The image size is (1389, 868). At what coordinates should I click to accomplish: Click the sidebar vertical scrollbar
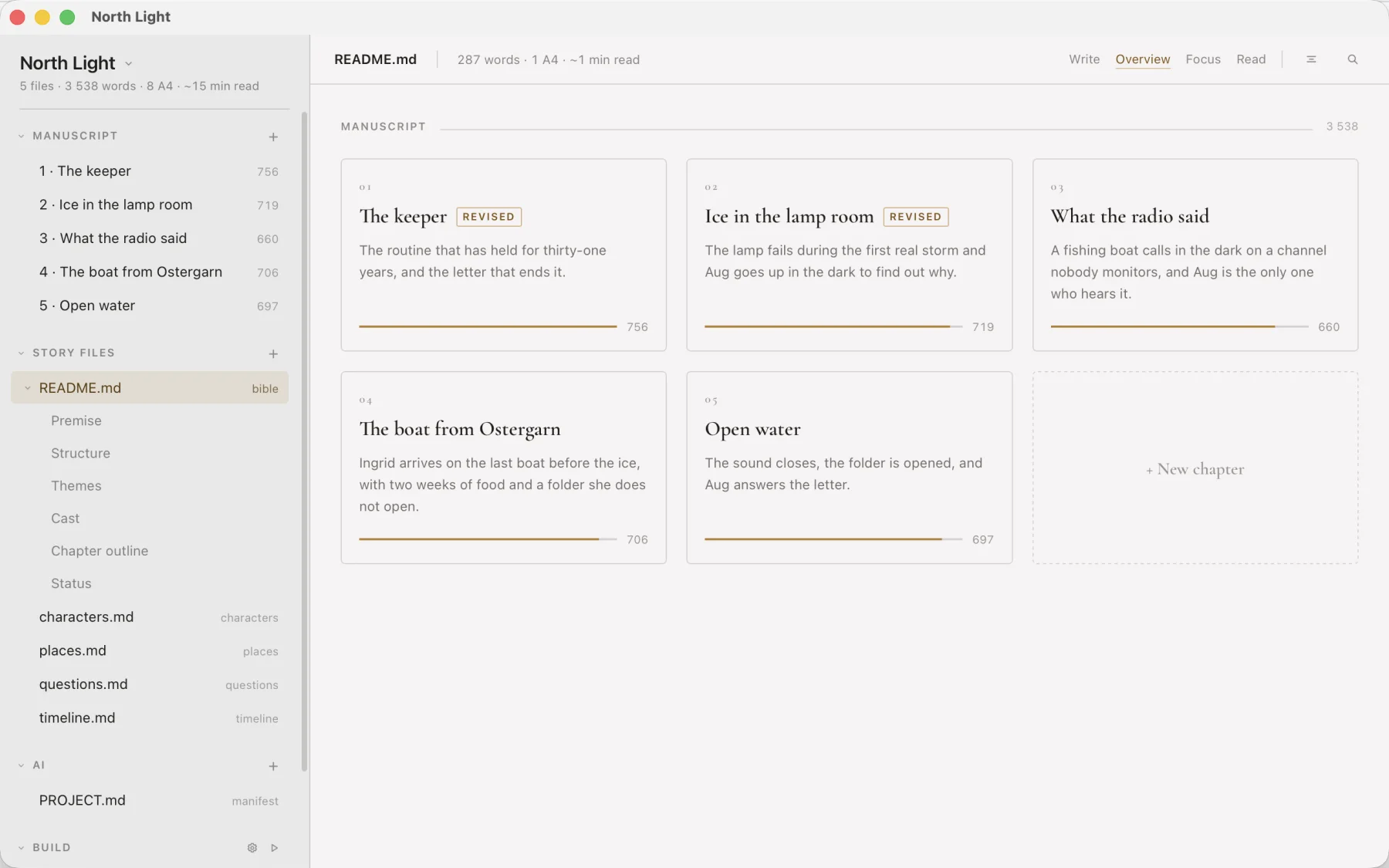[304, 441]
